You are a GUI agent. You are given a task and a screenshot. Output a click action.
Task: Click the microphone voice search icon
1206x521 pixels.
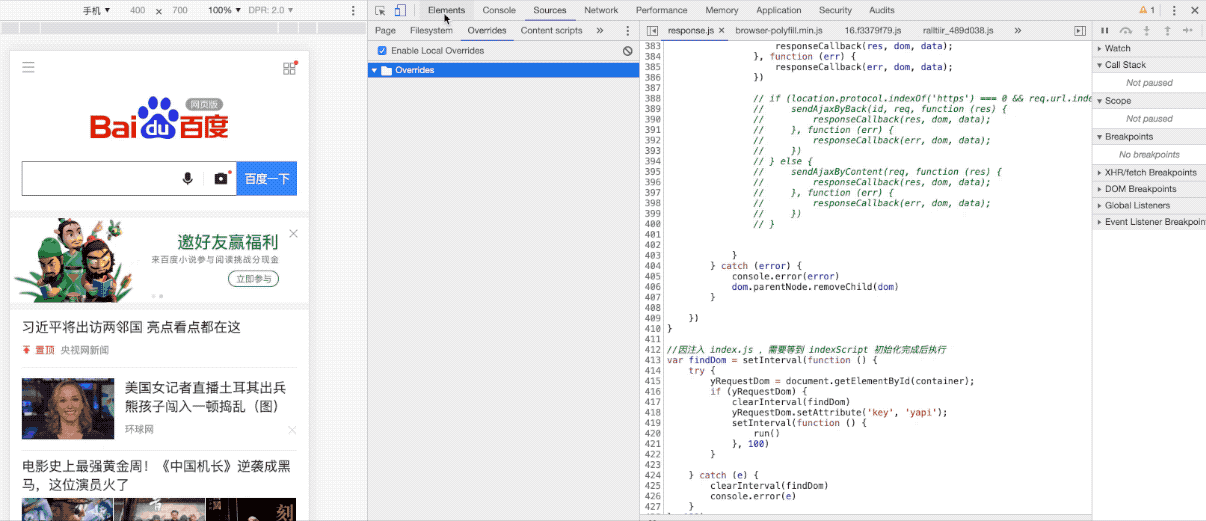[x=187, y=179]
